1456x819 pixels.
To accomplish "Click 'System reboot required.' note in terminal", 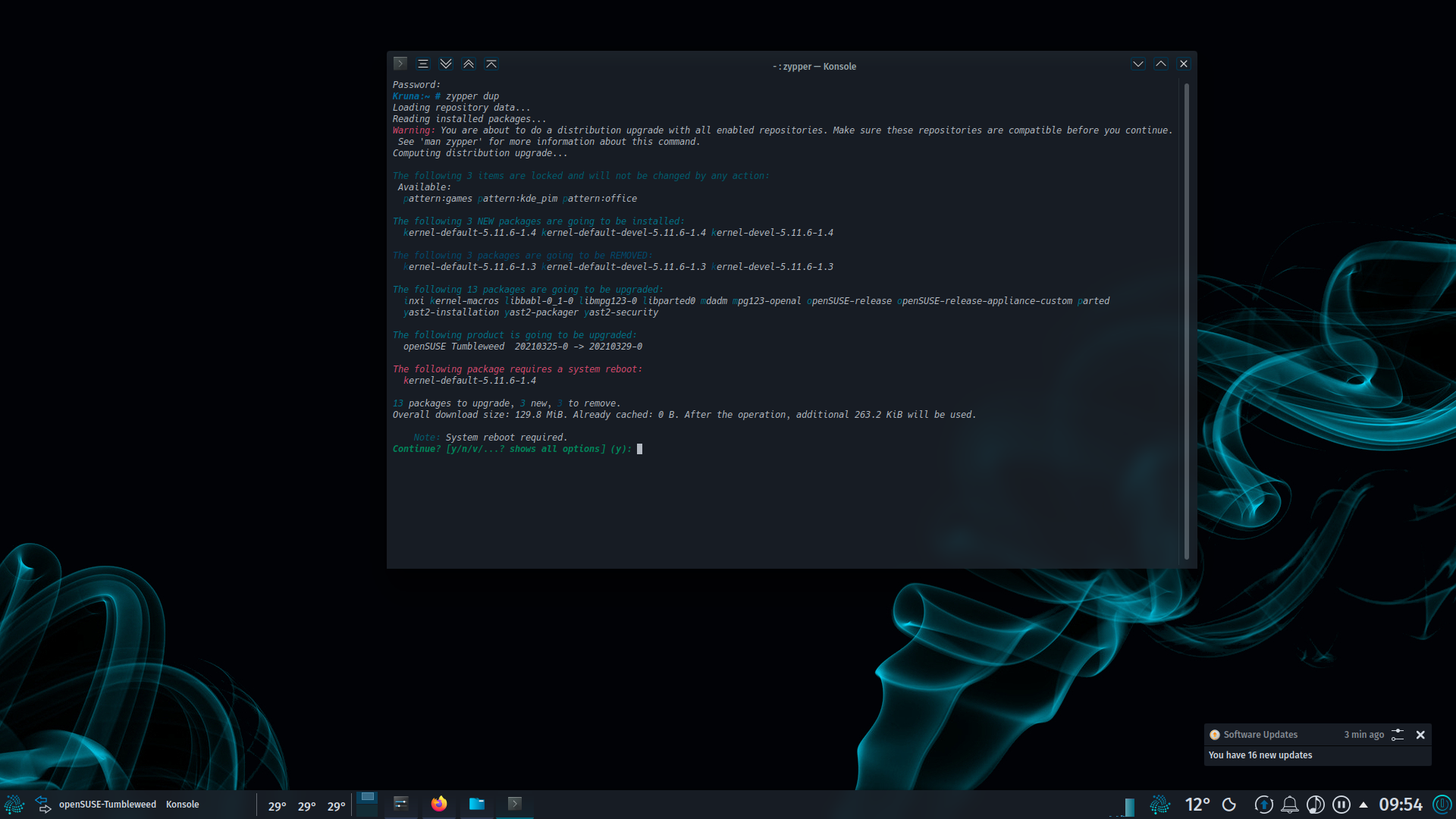I will tap(507, 438).
